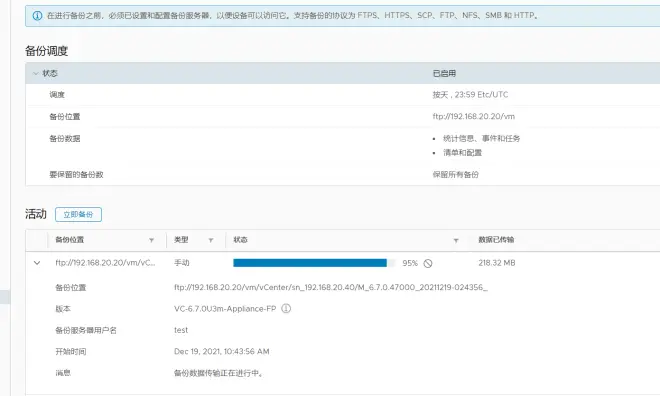Open the filter for the 状态 column

click(x=456, y=240)
